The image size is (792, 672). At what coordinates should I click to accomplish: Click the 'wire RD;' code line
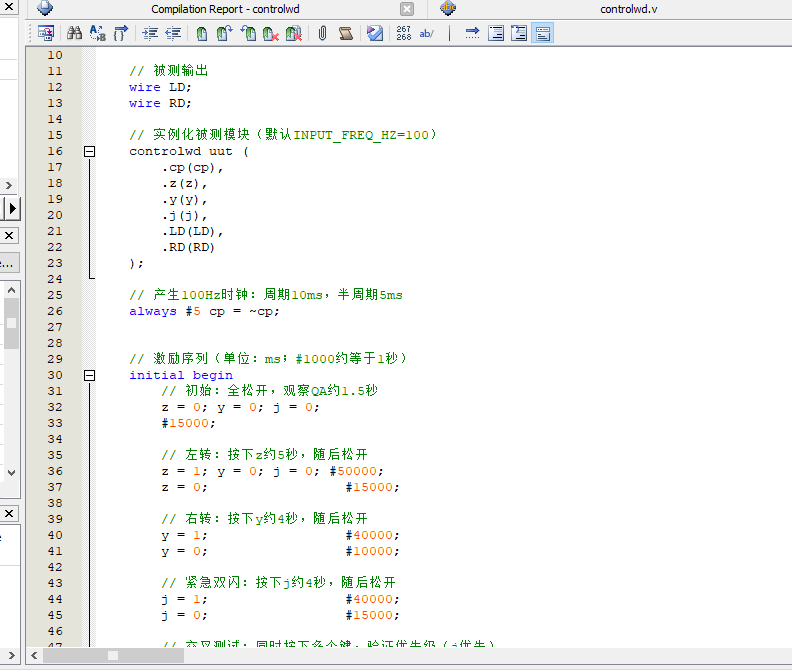tap(160, 103)
